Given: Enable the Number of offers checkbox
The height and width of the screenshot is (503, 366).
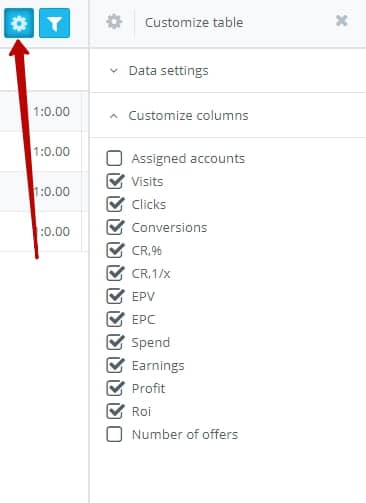Looking at the screenshot, I should point(114,434).
